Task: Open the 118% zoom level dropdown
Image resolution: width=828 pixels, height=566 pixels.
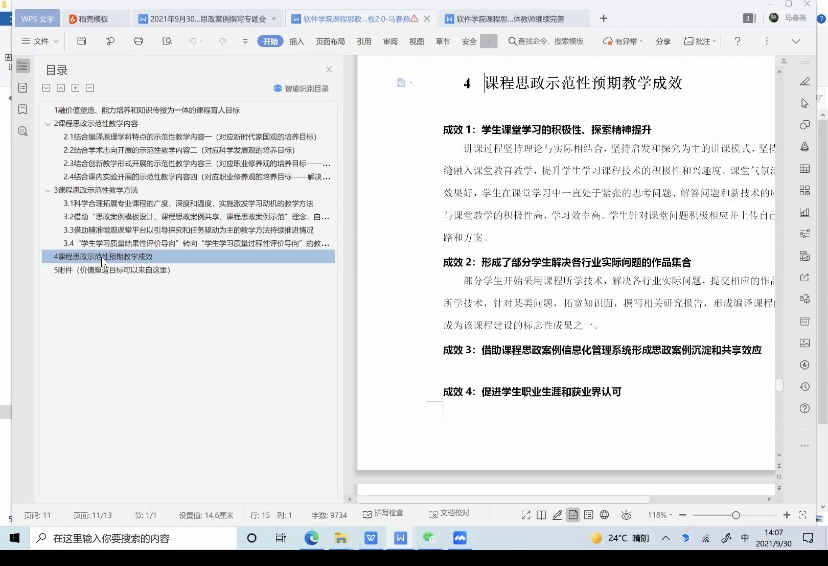Action: tap(661, 515)
